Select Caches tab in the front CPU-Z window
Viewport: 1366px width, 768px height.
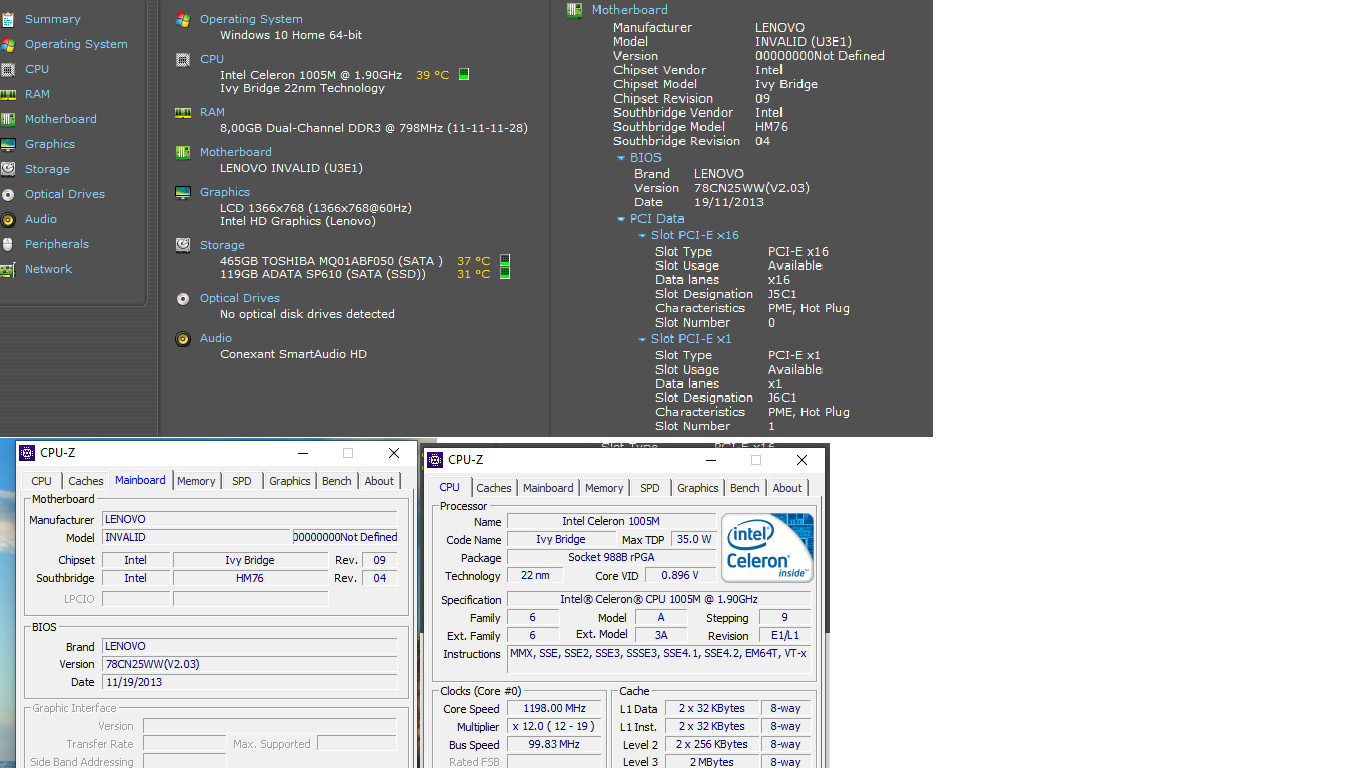494,488
